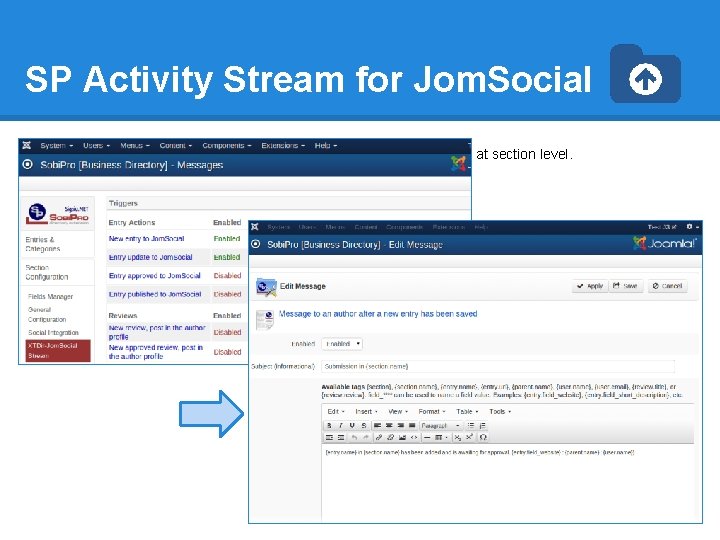Open Entries & Categories in sidebar
The height and width of the screenshot is (540, 720).
click(x=43, y=244)
